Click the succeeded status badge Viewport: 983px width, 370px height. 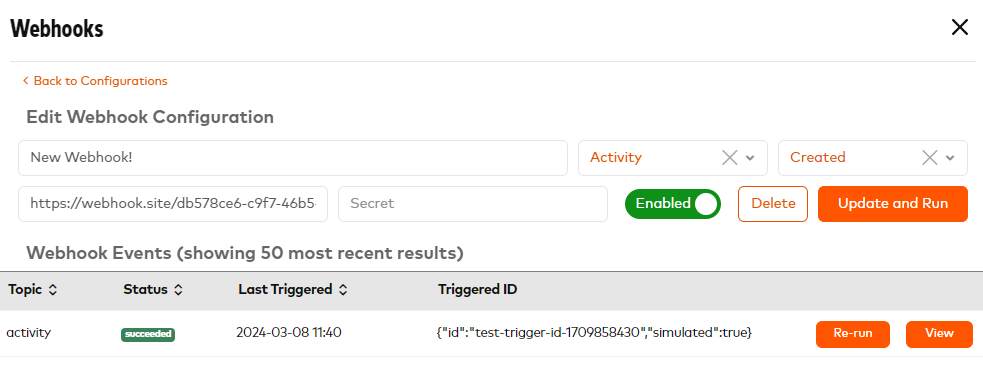click(x=148, y=334)
